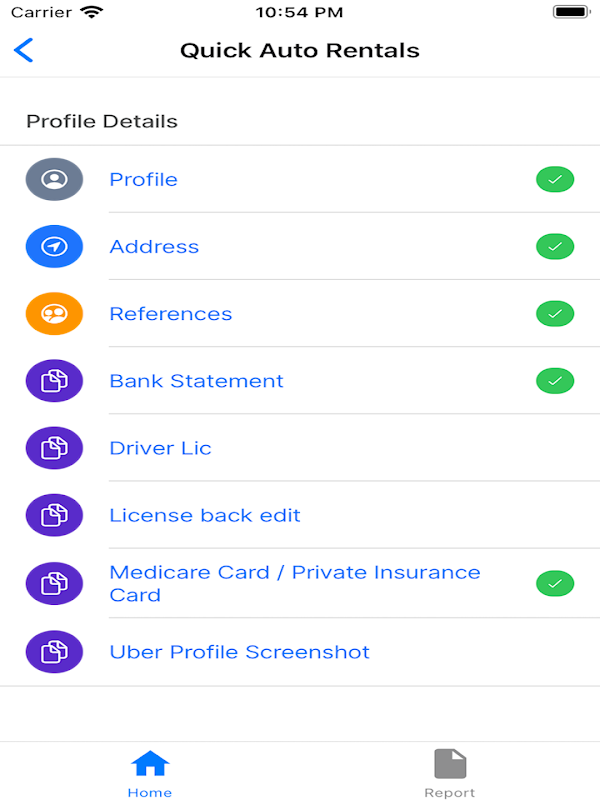Tap the License back edit document icon

coord(54,515)
